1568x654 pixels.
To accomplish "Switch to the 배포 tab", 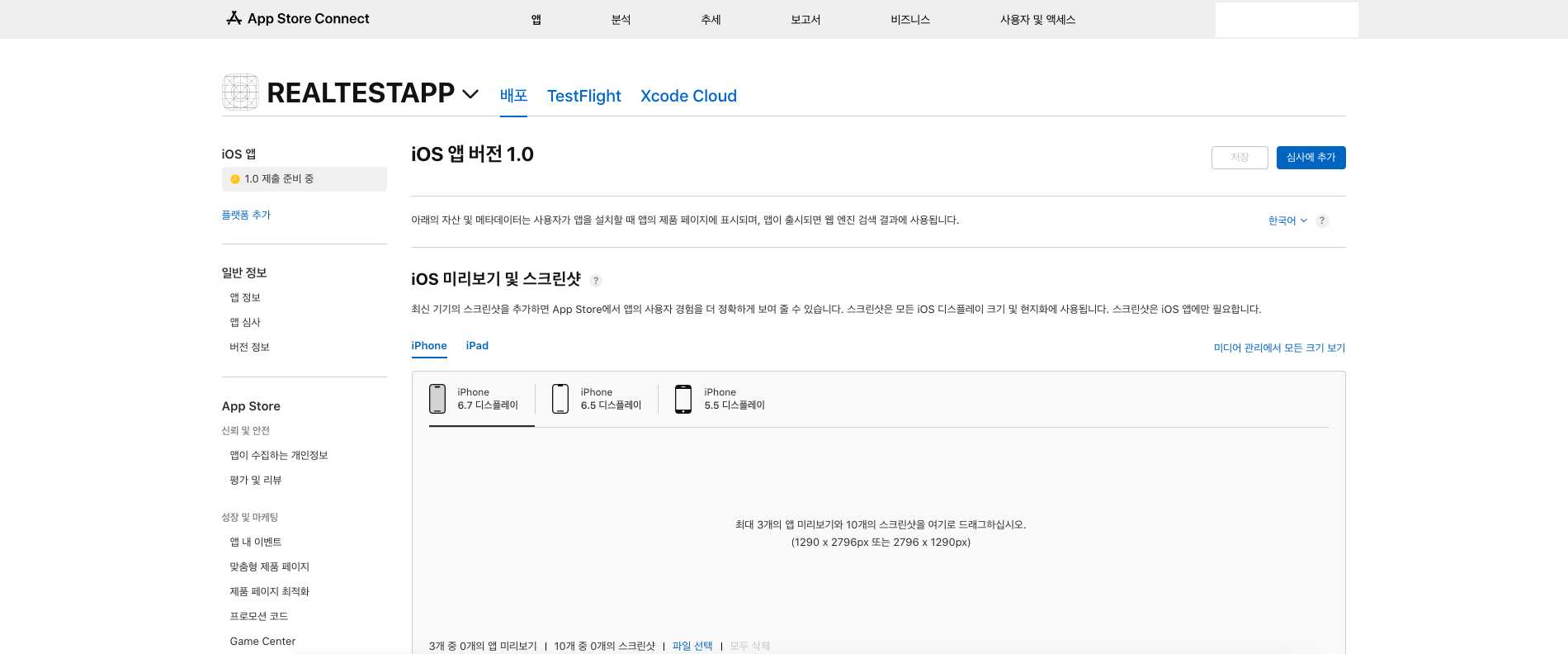I will click(x=513, y=96).
